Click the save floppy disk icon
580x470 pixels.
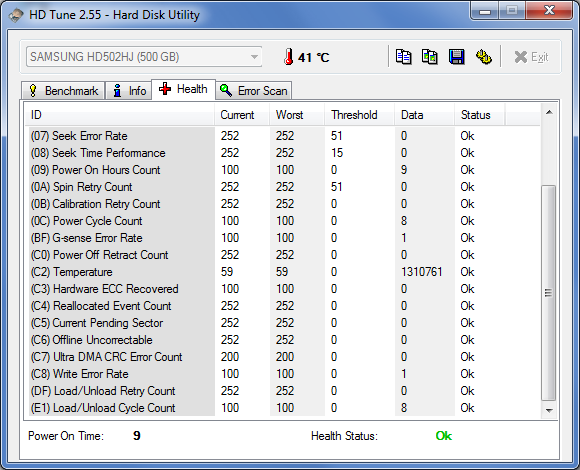coord(456,57)
